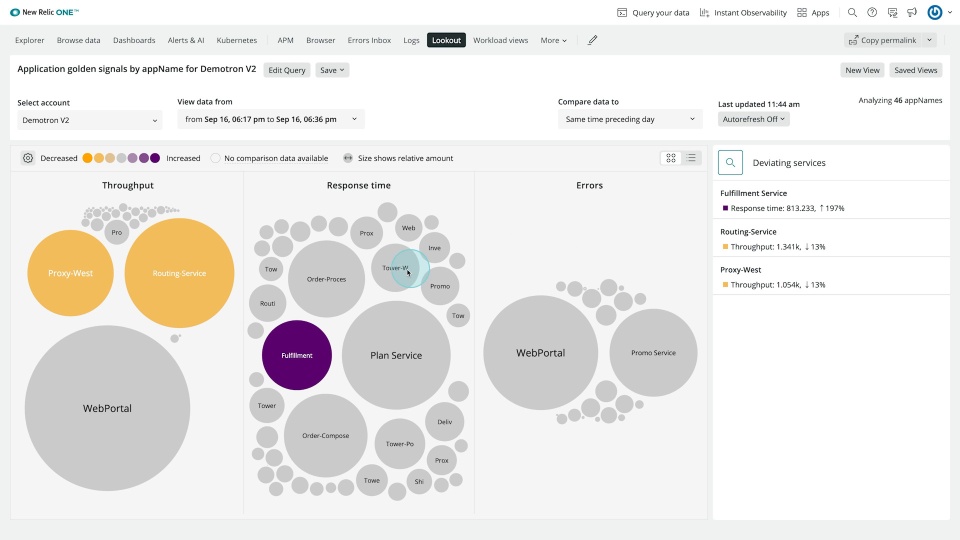Image resolution: width=960 pixels, height=540 pixels.
Task: Click the Copy permalink button
Action: tap(883, 40)
